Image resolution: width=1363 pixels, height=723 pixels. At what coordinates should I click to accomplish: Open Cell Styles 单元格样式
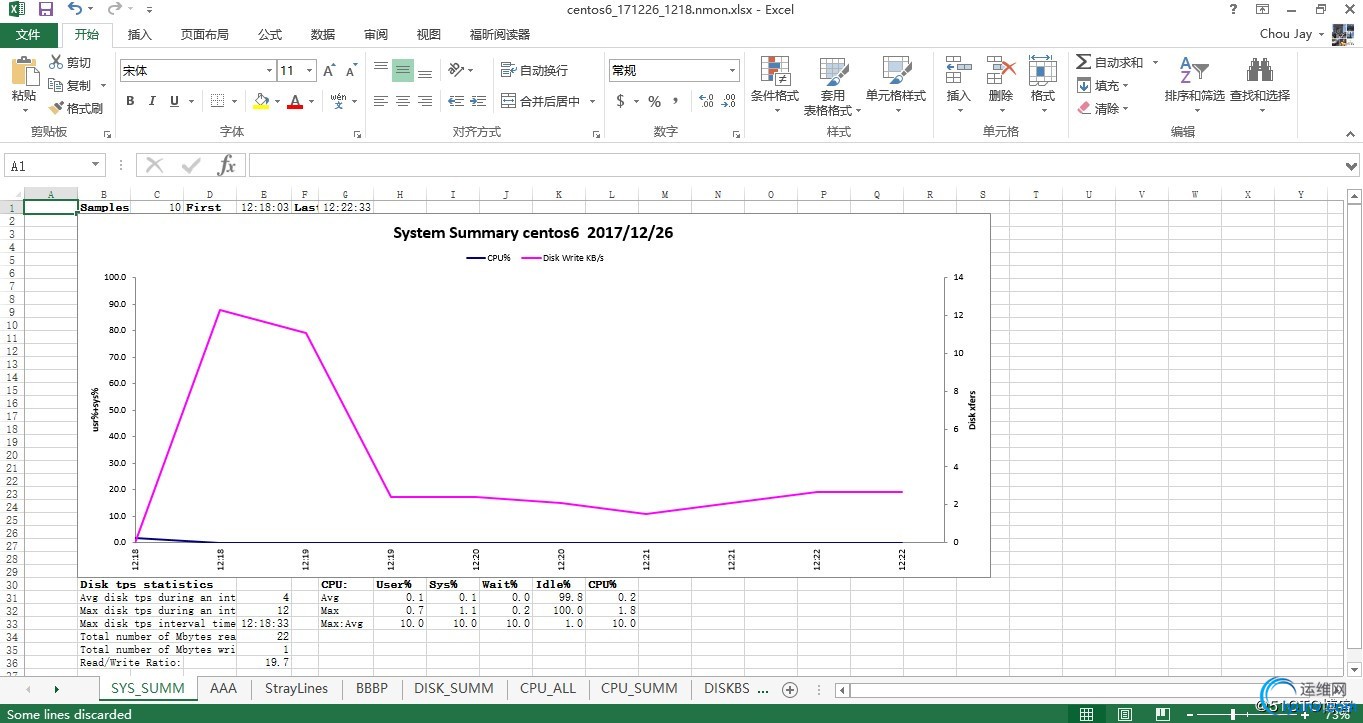(x=896, y=84)
